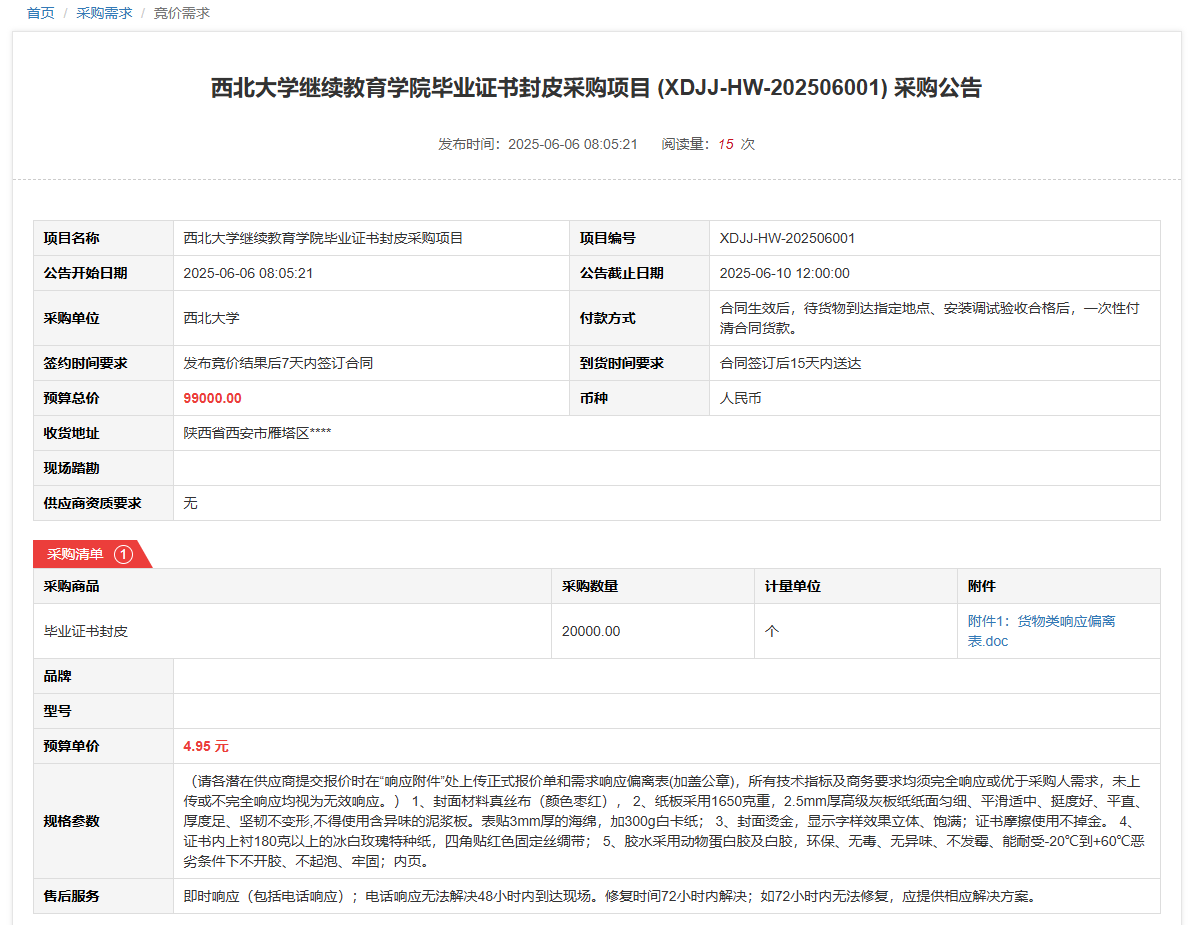This screenshot has width=1199, height=925.
Task: Click the red reading count 15
Action: pyautogui.click(x=726, y=144)
